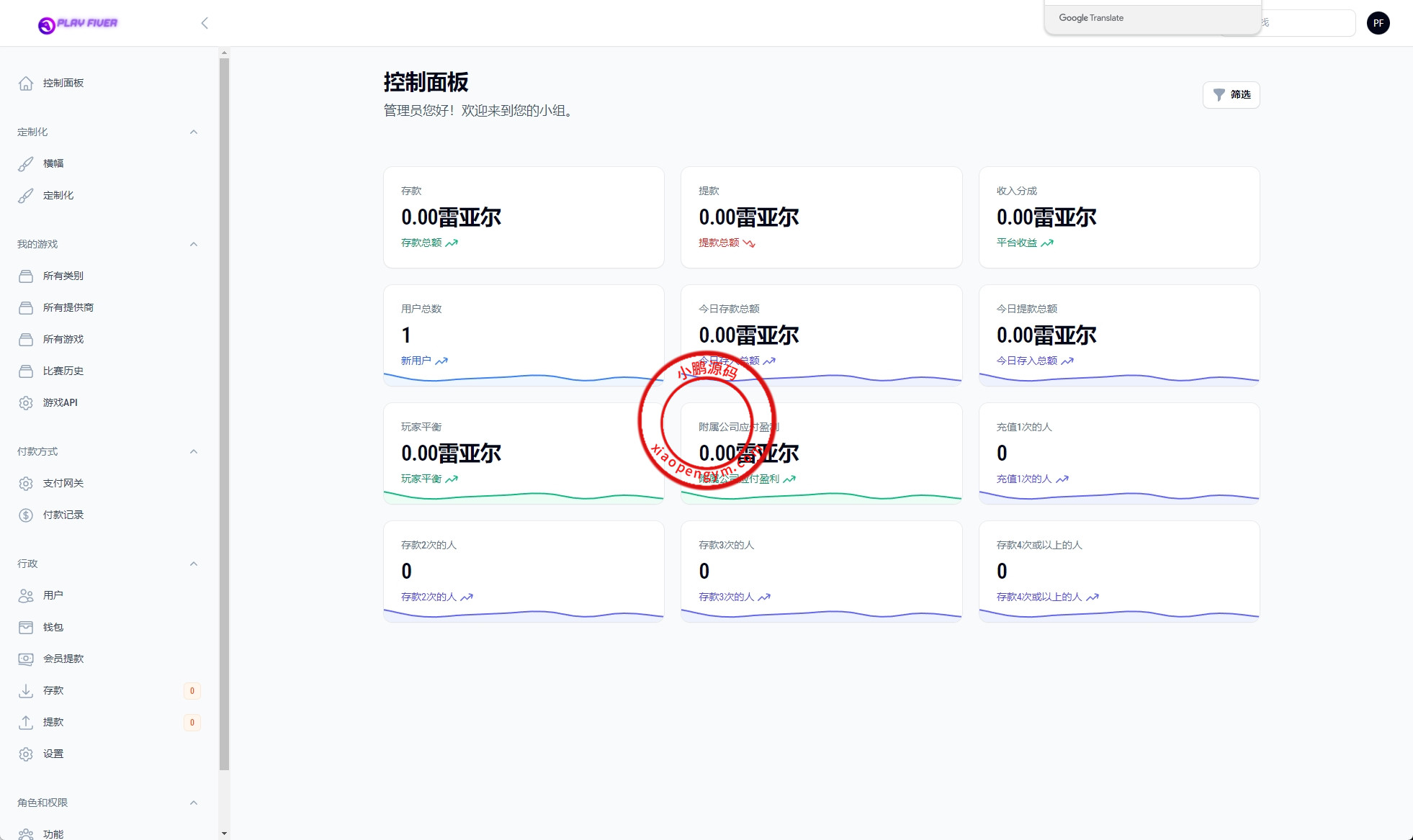Click the gear icon beside 支付网关
The width and height of the screenshot is (1413, 840).
[26, 484]
